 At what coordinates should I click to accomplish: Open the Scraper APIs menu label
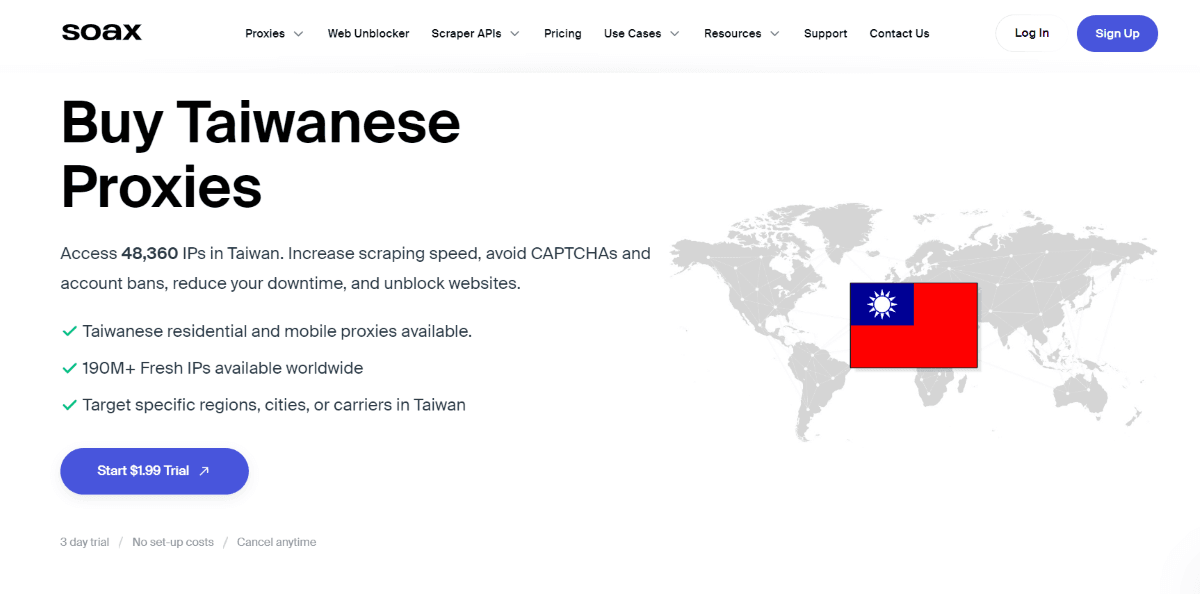pyautogui.click(x=466, y=34)
